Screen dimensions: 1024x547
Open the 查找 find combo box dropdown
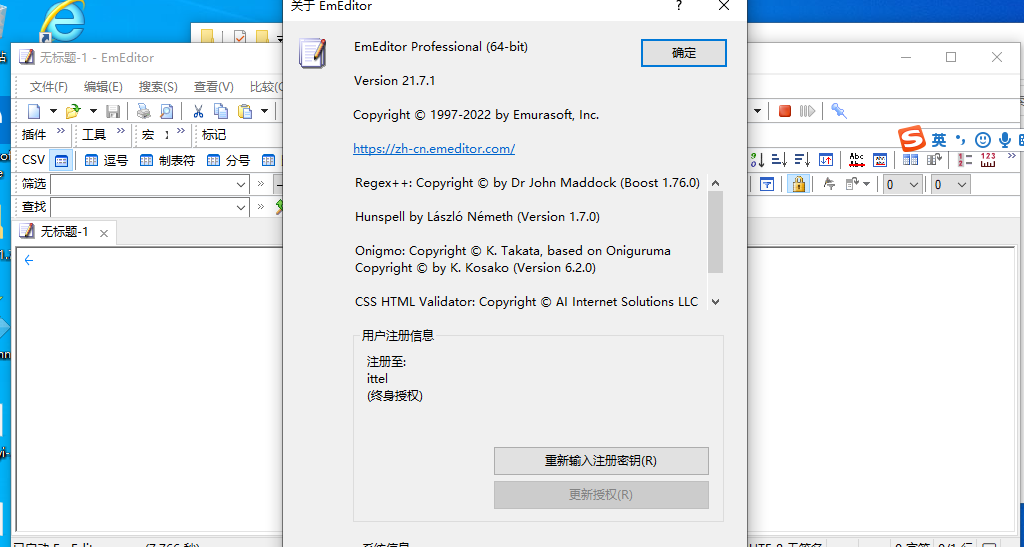pos(241,208)
